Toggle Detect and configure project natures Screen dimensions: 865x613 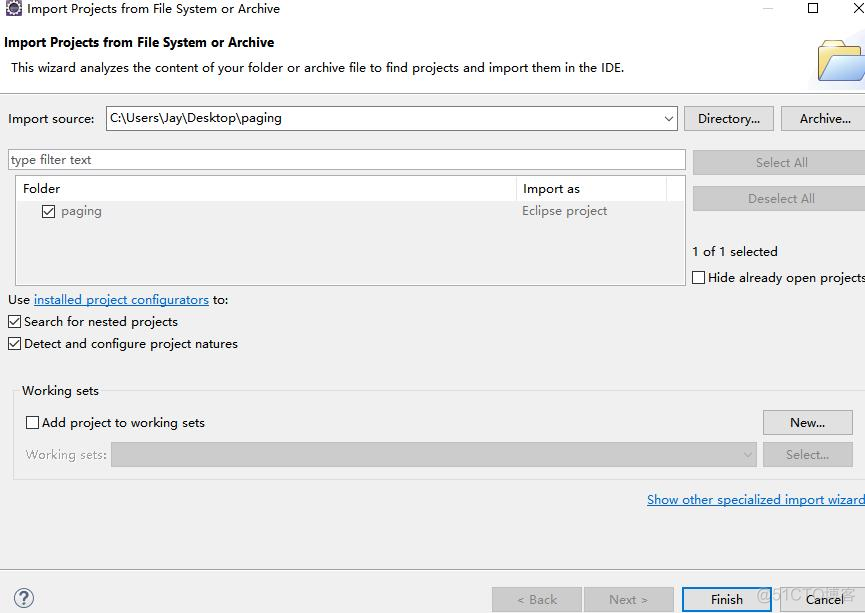pyautogui.click(x=14, y=344)
